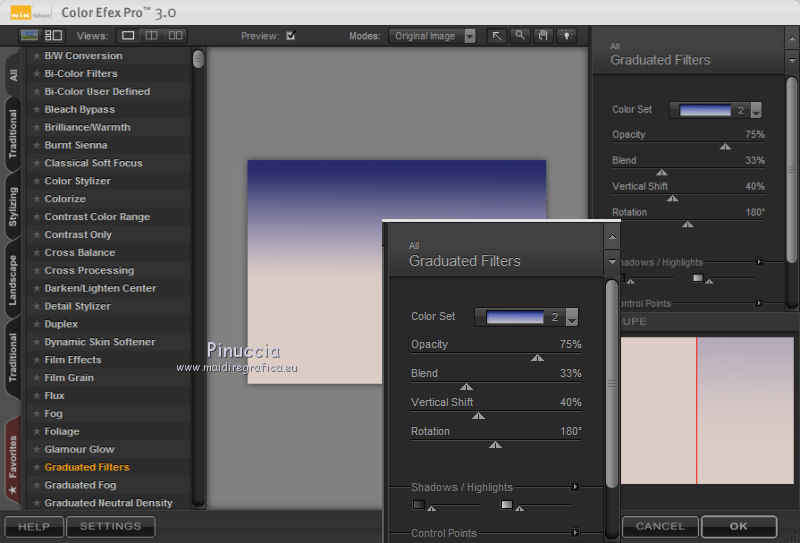Click the star icon beside Color Stylizer
Image resolution: width=800 pixels, height=543 pixels.
pyautogui.click(x=37, y=181)
